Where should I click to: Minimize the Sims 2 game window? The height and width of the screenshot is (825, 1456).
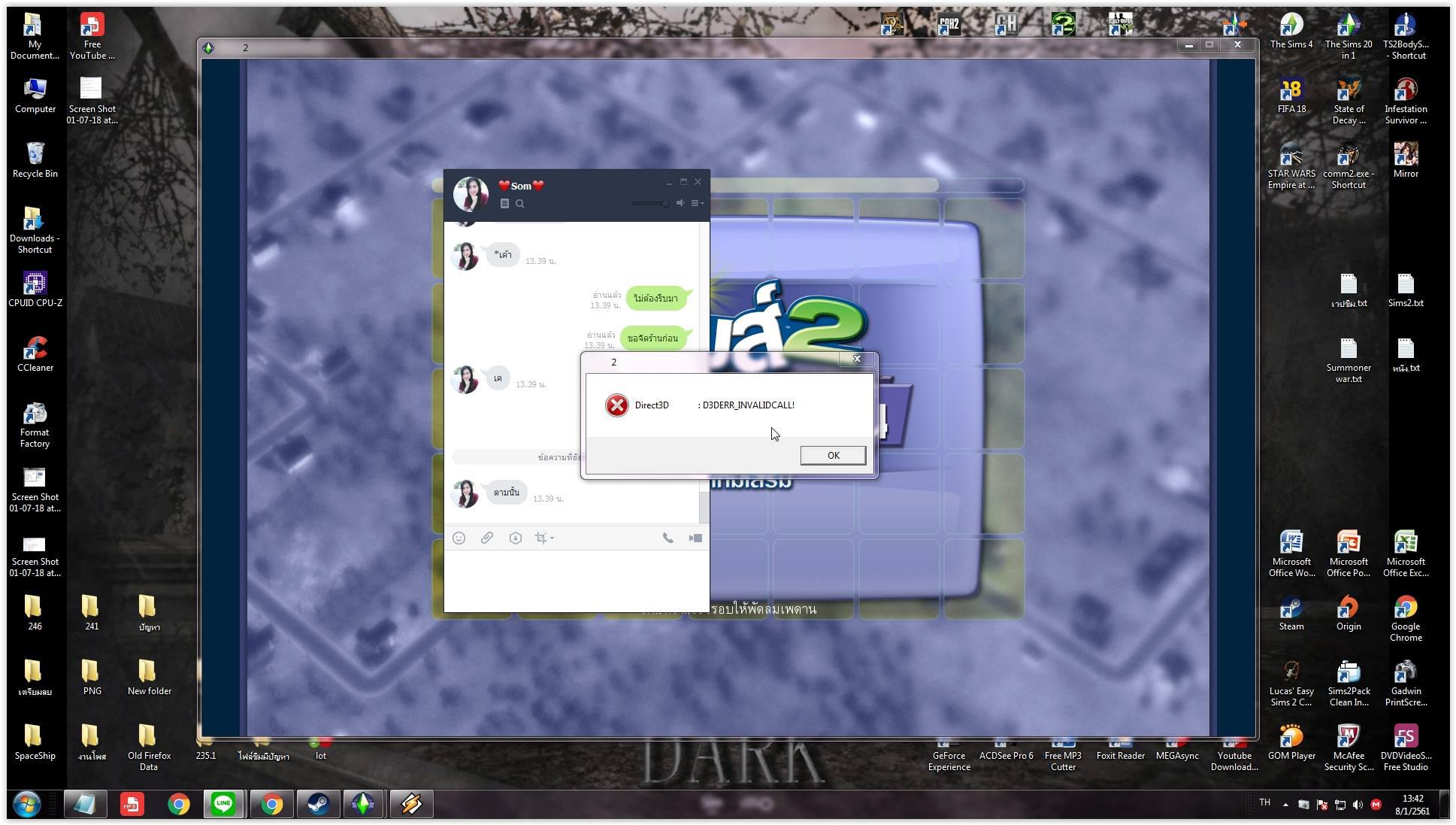tap(1188, 45)
